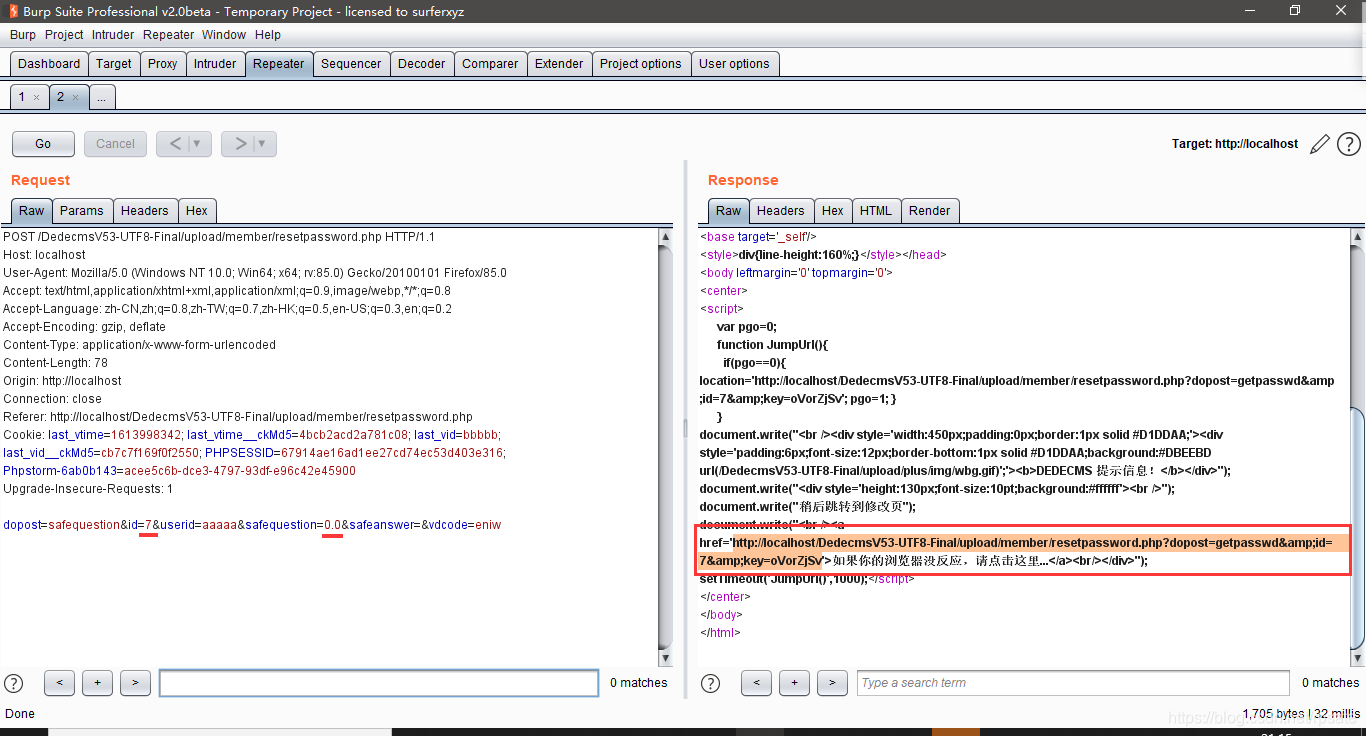
Task: Open the Repeater menu
Action: click(169, 34)
